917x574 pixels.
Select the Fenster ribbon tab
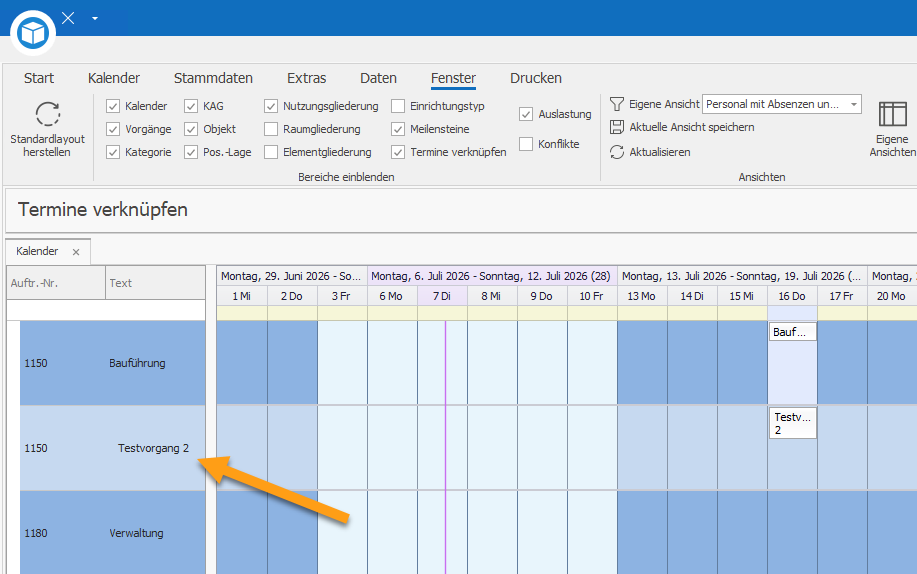pos(453,78)
